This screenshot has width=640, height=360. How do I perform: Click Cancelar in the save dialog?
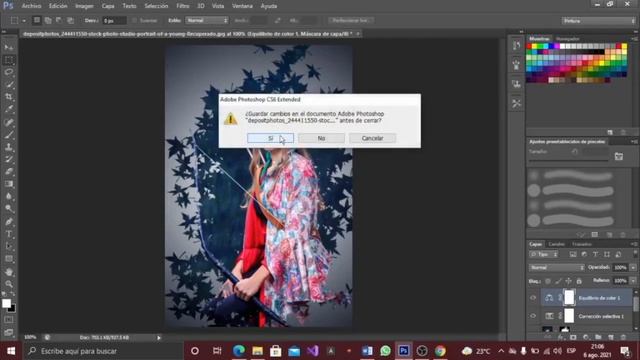[x=373, y=138]
